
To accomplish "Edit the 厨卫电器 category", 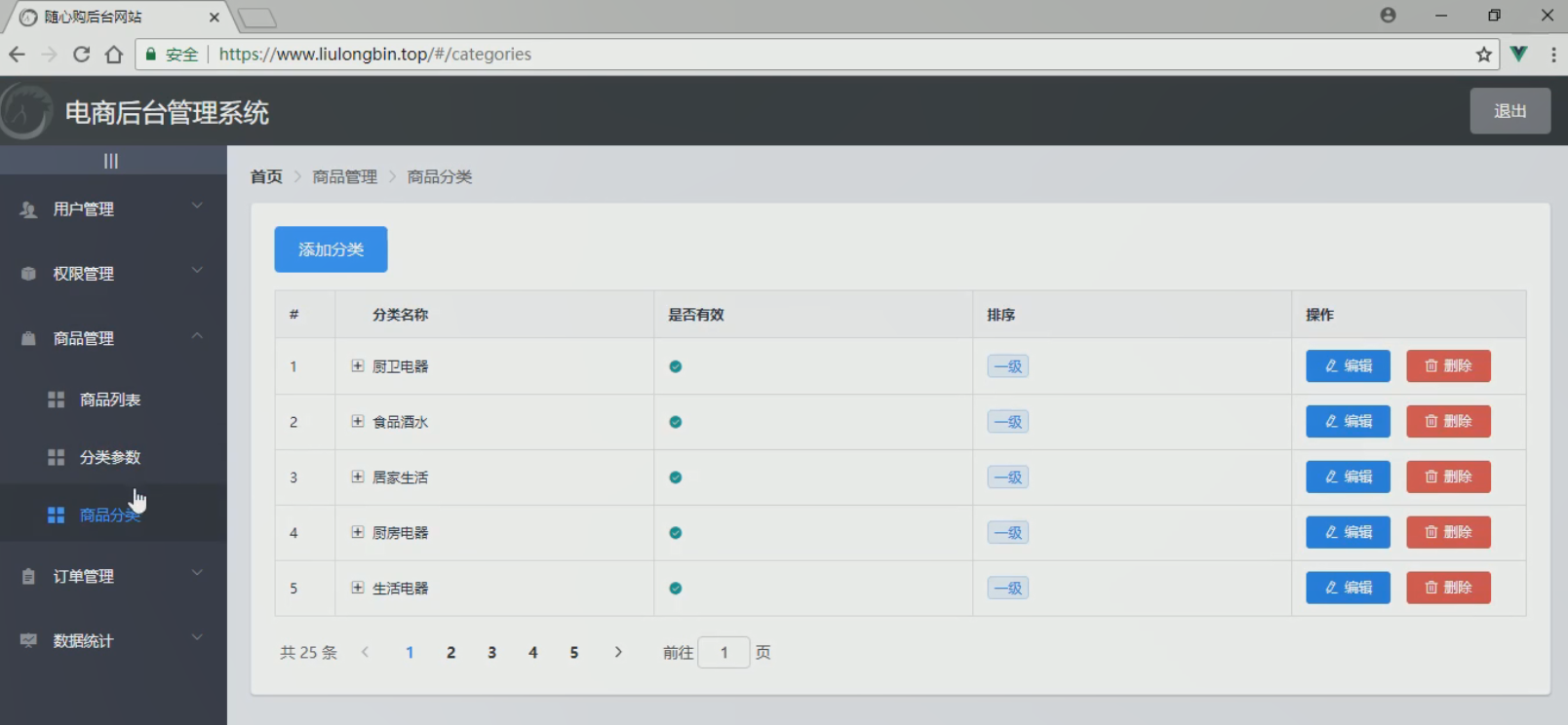I will pyautogui.click(x=1349, y=366).
